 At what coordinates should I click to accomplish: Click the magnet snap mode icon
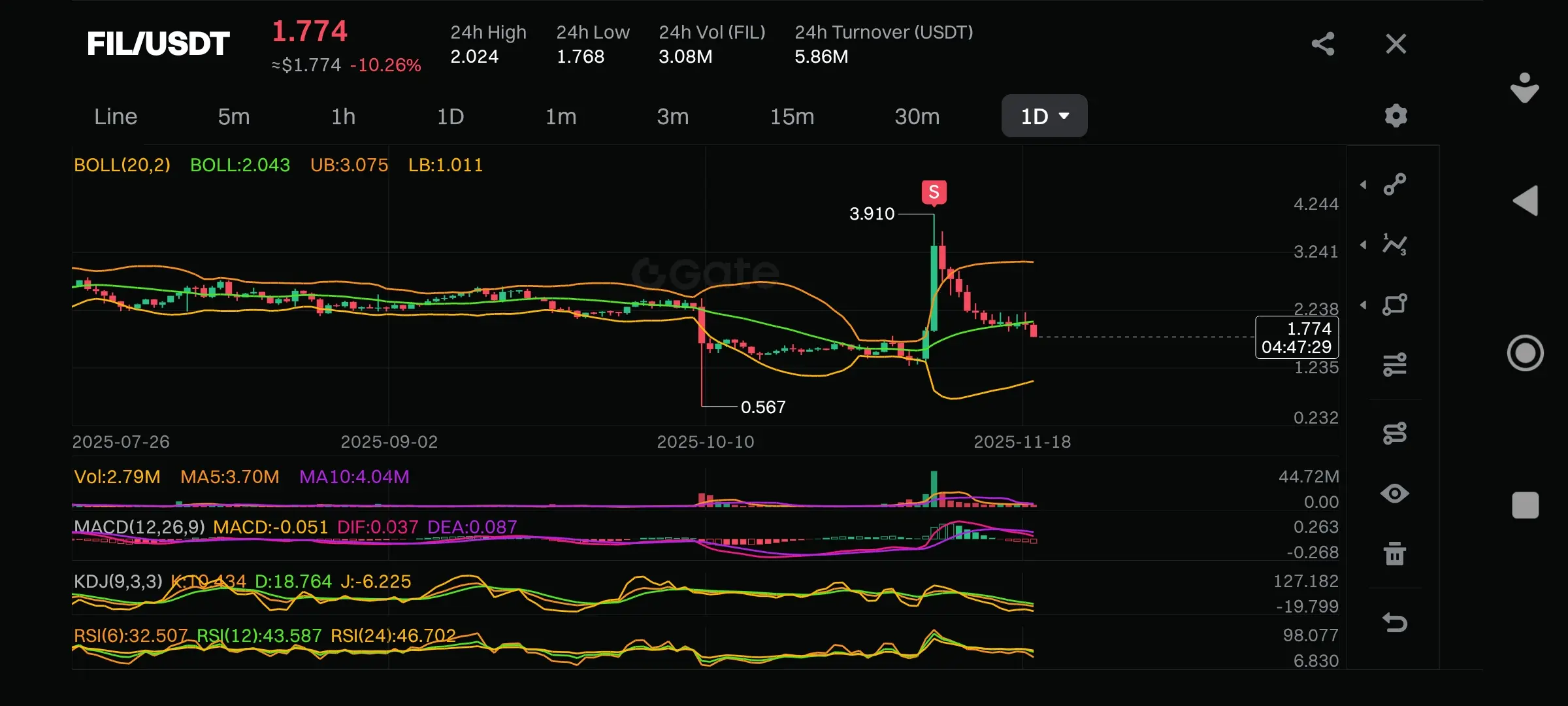point(1395,433)
